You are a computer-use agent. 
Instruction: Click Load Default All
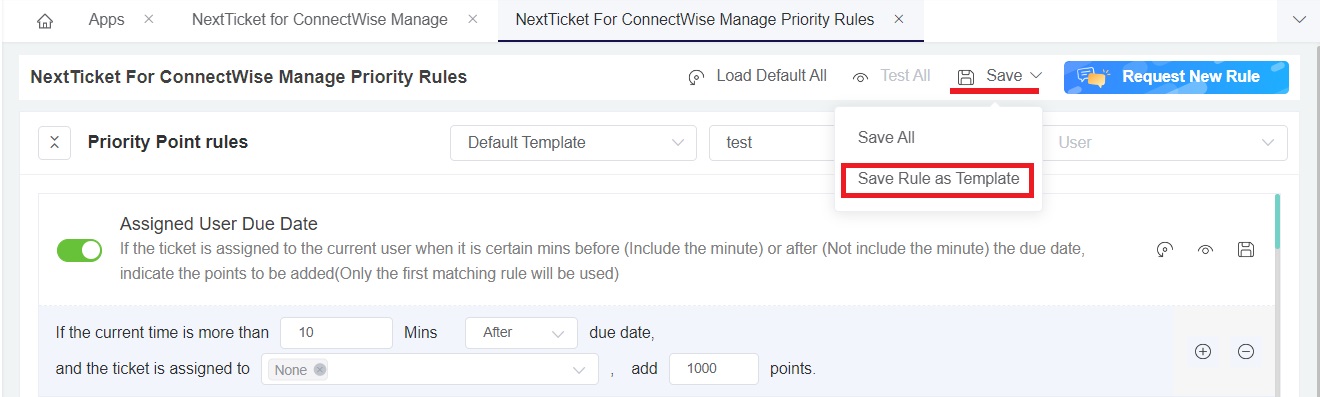758,76
